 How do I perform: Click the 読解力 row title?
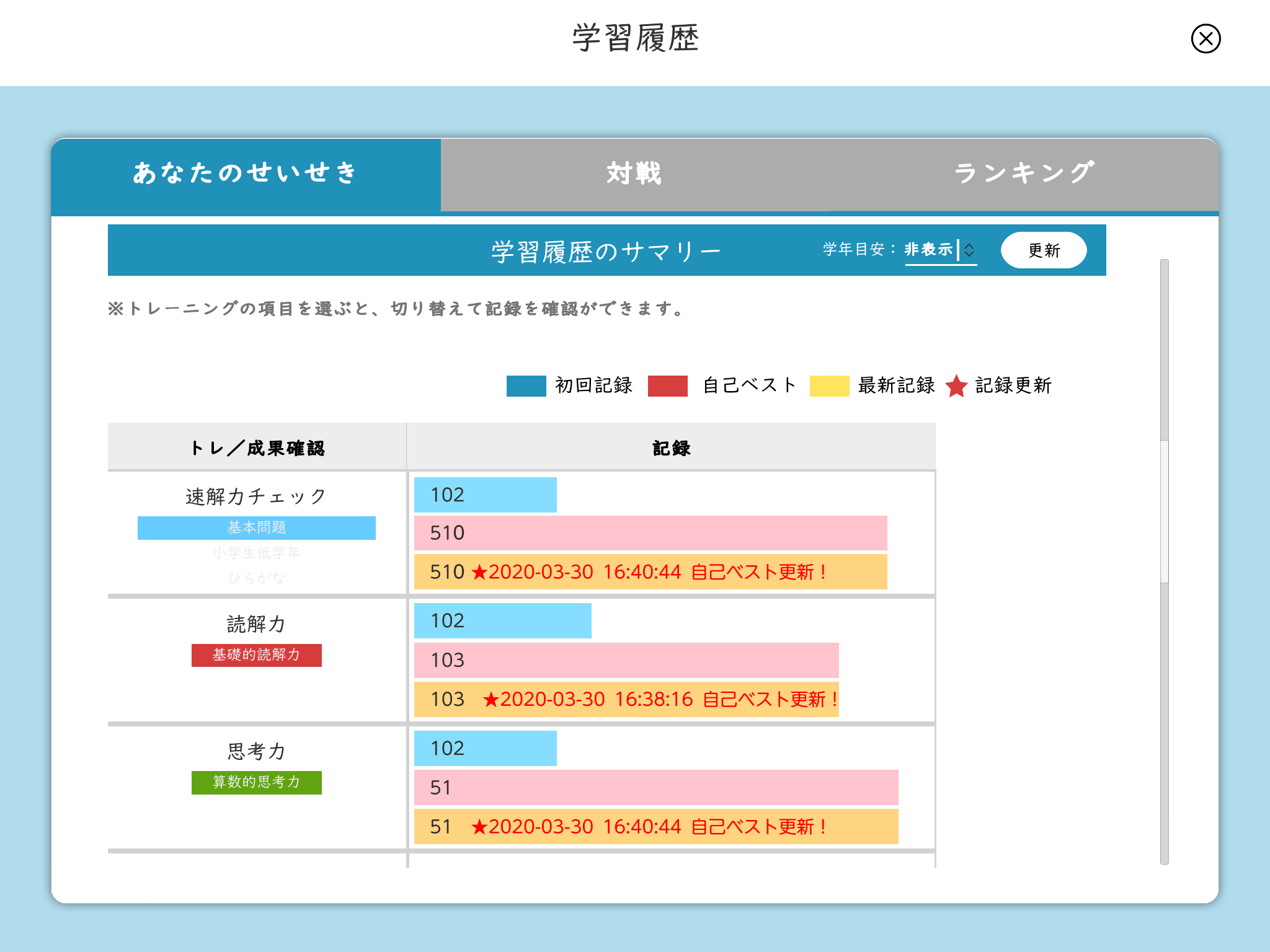257,624
